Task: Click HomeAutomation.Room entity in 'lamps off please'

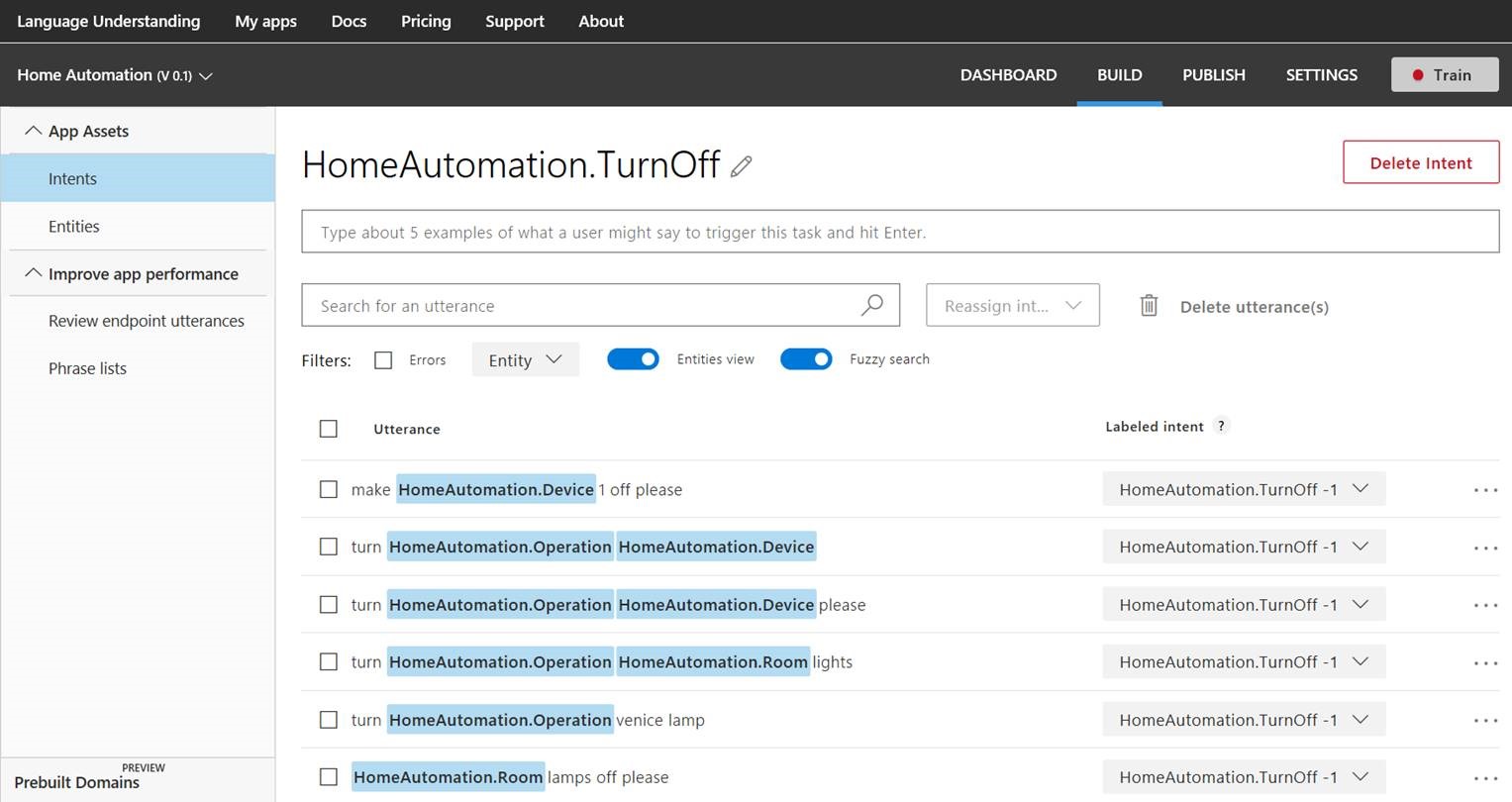Action: (x=448, y=777)
